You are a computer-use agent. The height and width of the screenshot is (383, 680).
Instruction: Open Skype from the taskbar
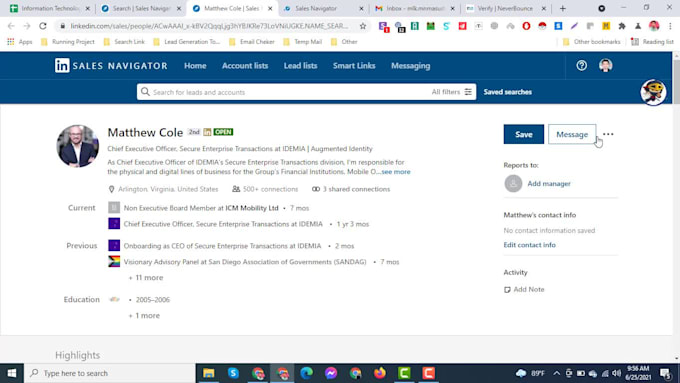pyautogui.click(x=233, y=373)
